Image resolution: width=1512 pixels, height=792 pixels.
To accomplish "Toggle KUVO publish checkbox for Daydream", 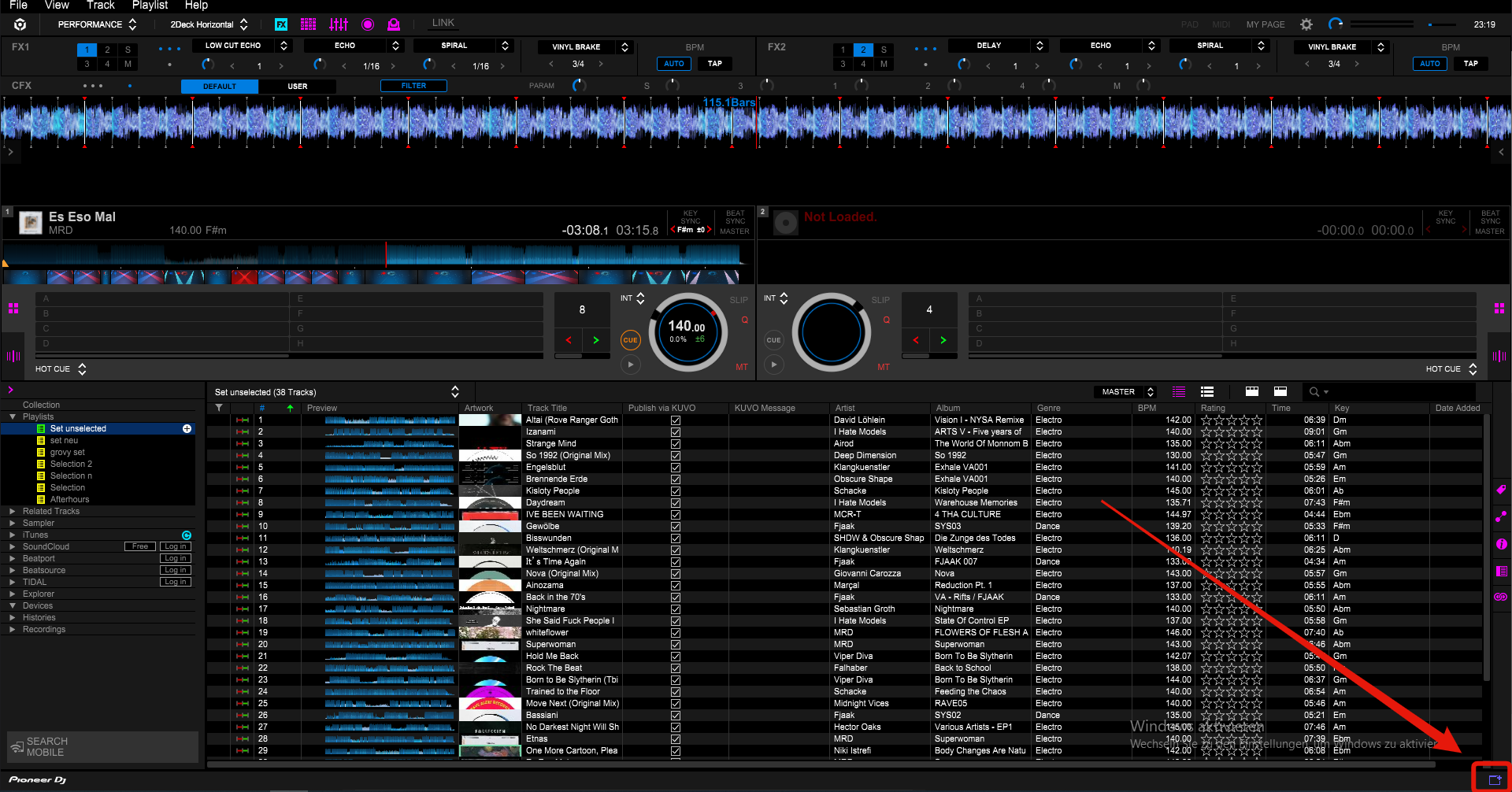I will pos(676,503).
